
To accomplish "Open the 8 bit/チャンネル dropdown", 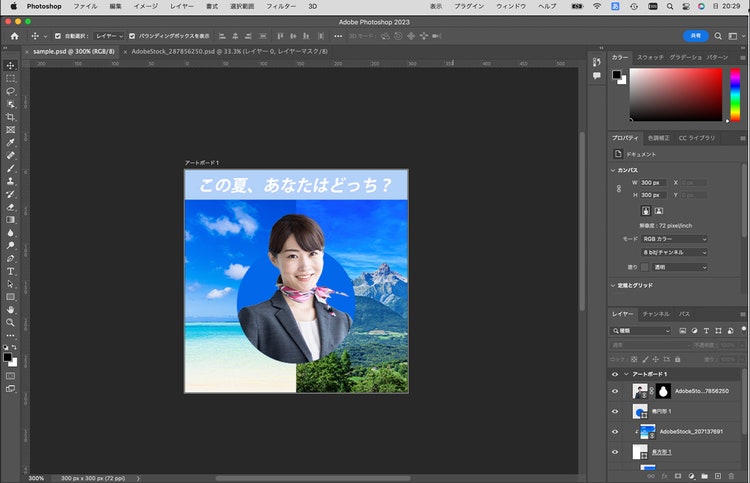I will pyautogui.click(x=674, y=252).
